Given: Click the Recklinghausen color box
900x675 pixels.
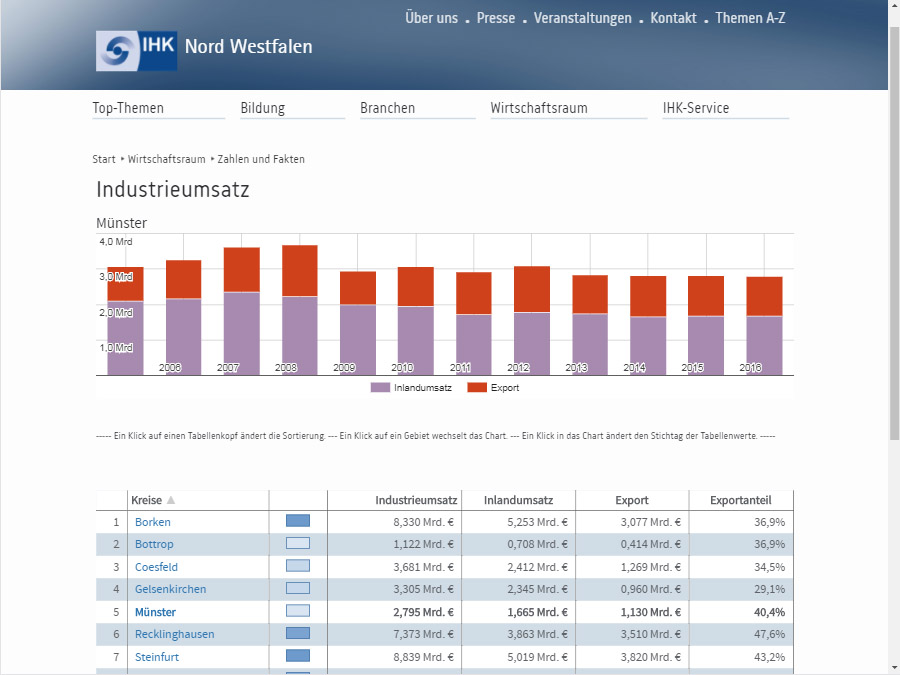Looking at the screenshot, I should (x=298, y=633).
